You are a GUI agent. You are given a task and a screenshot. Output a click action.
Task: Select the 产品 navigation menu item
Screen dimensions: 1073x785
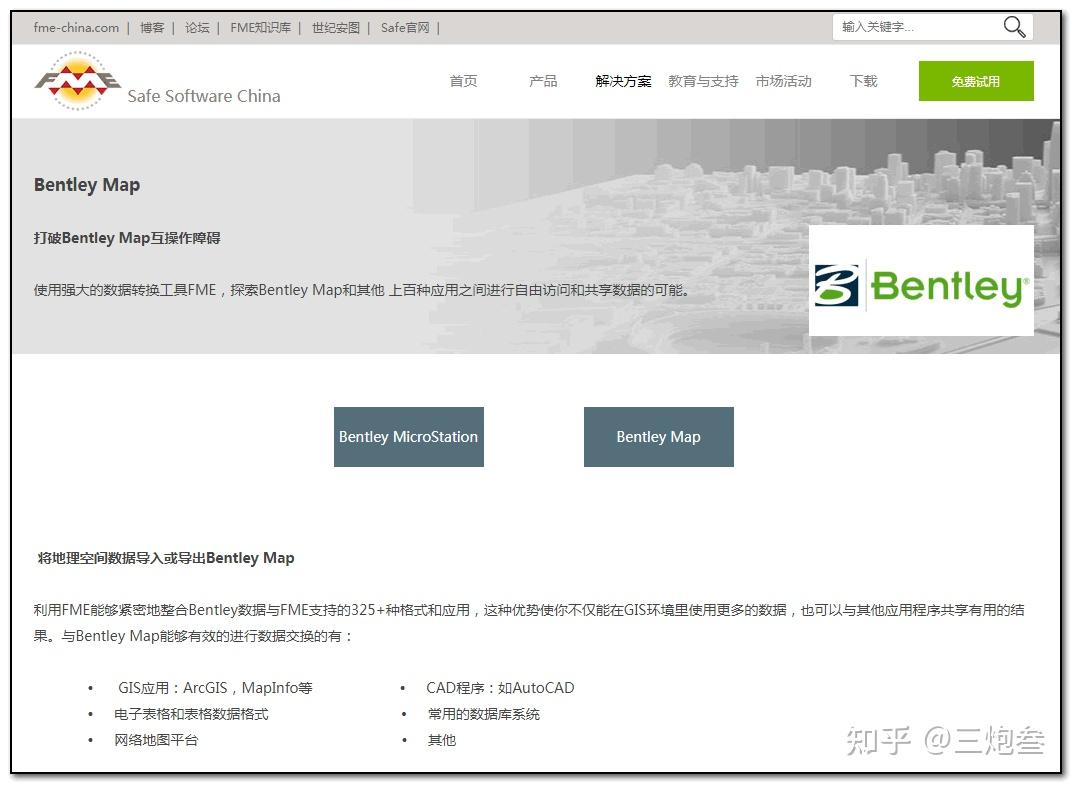pos(543,81)
